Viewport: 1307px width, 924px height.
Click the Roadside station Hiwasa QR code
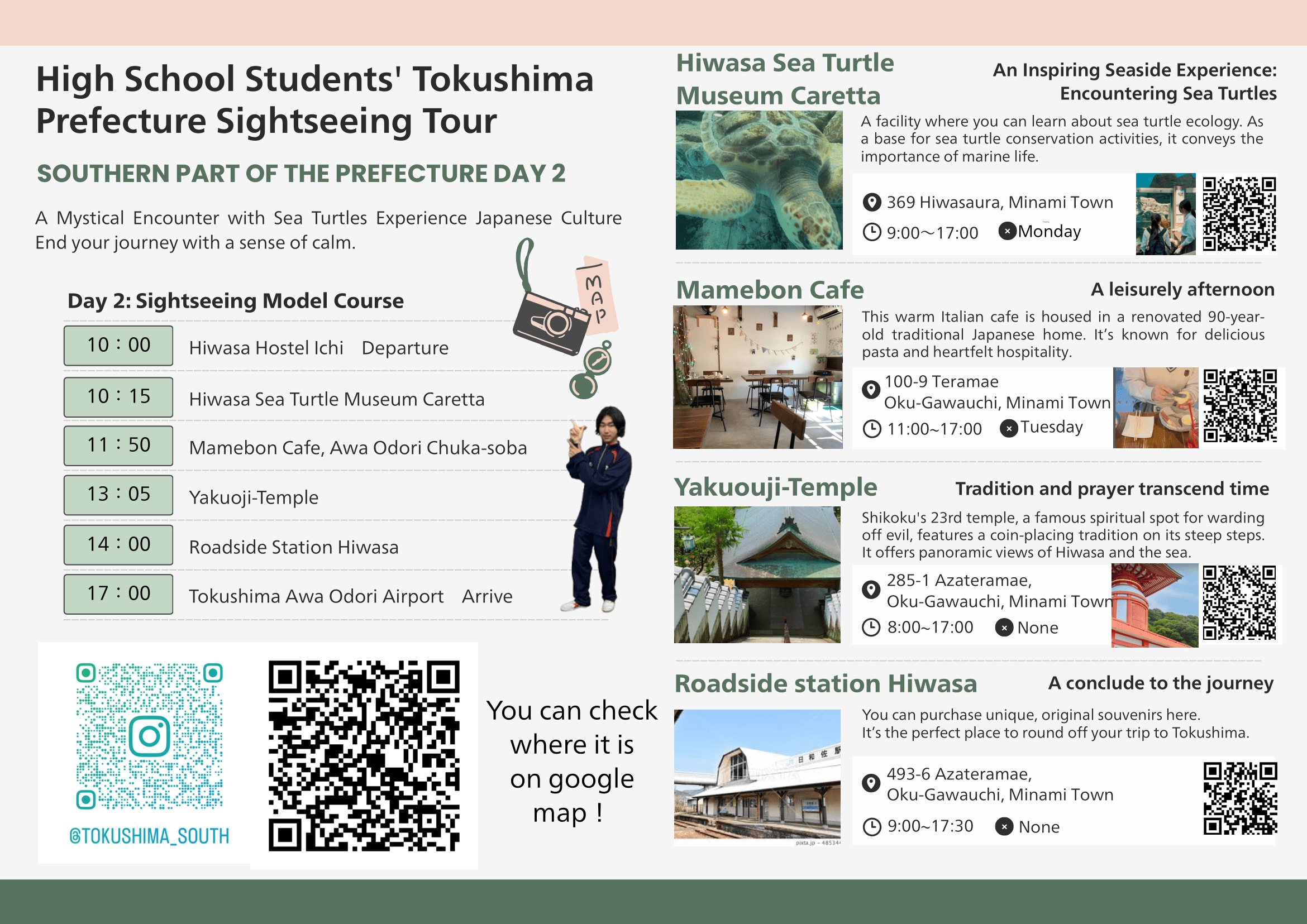coord(1240,798)
